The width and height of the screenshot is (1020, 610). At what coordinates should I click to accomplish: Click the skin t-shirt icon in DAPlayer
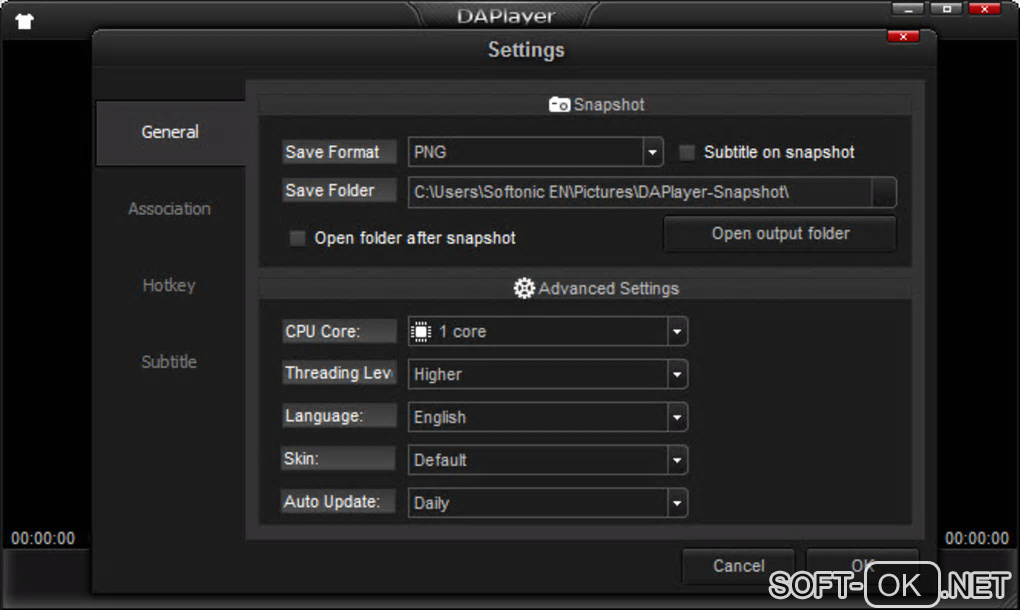tap(25, 21)
